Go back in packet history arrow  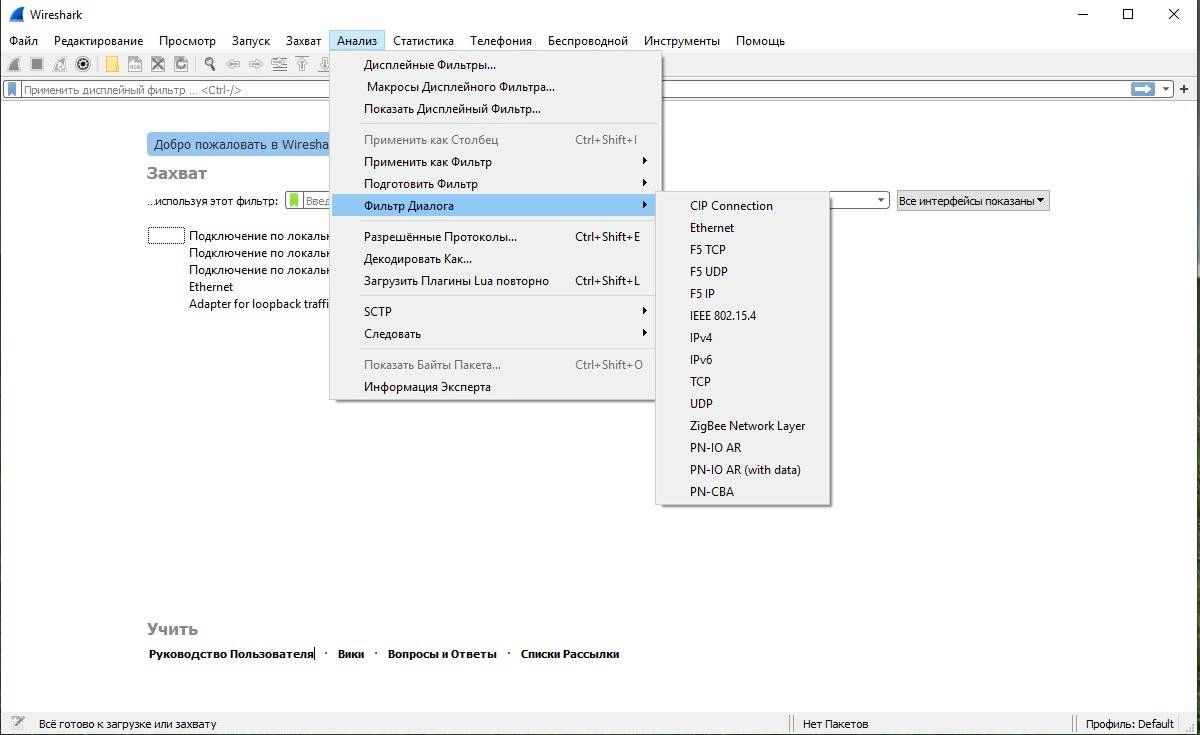[x=233, y=64]
